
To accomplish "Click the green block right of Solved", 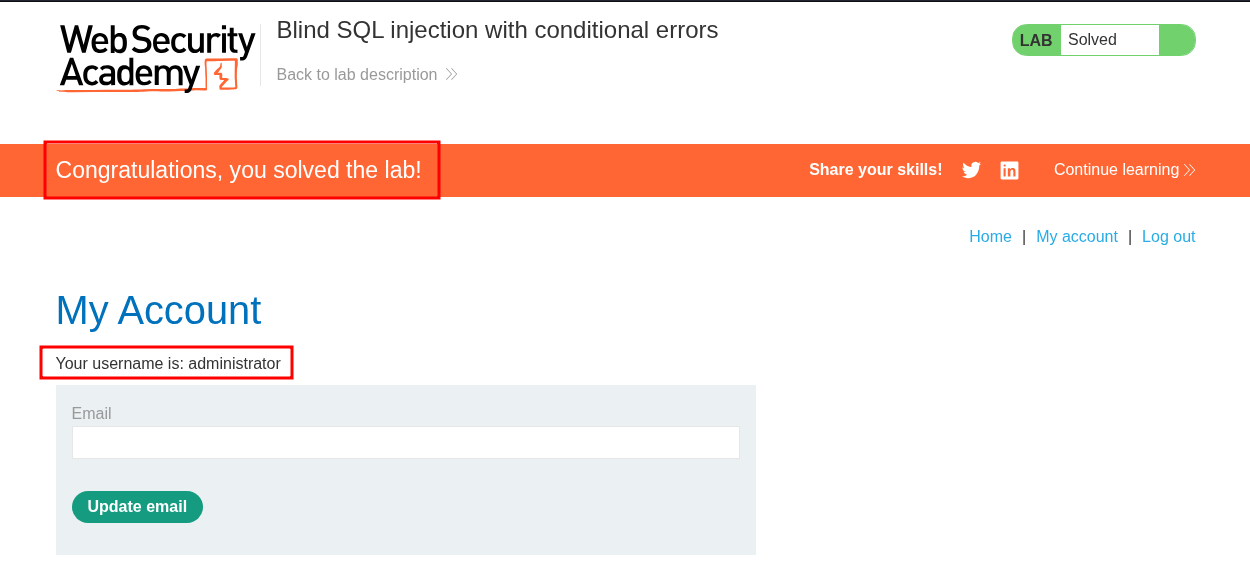I will pos(1176,40).
